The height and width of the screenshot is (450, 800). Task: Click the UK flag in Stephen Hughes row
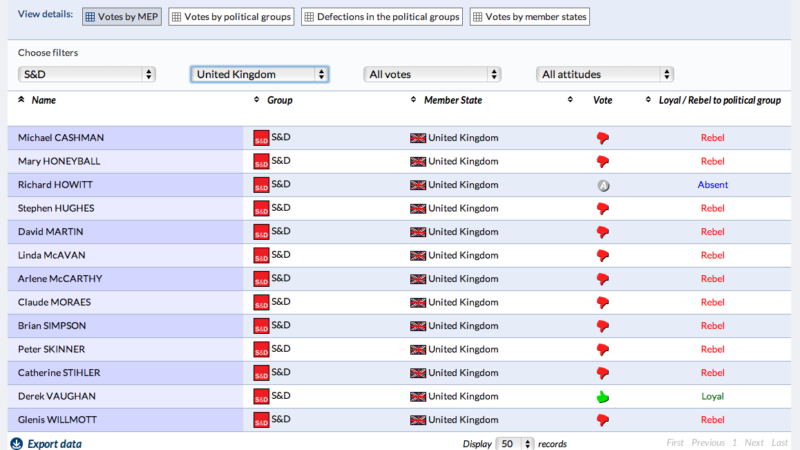[x=418, y=209]
